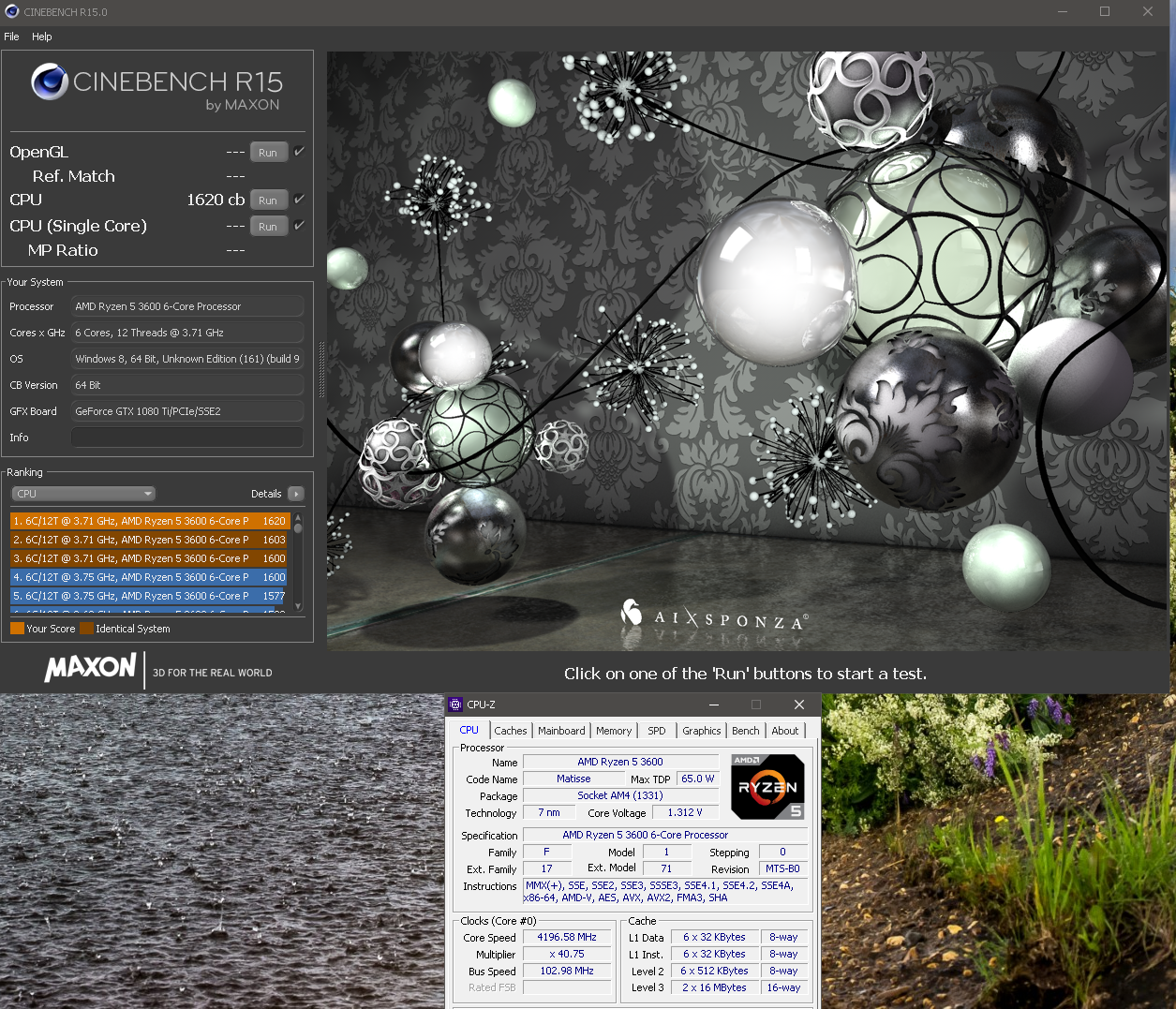Toggle the OpenGL test checkbox
The image size is (1176, 1009).
pyautogui.click(x=299, y=152)
